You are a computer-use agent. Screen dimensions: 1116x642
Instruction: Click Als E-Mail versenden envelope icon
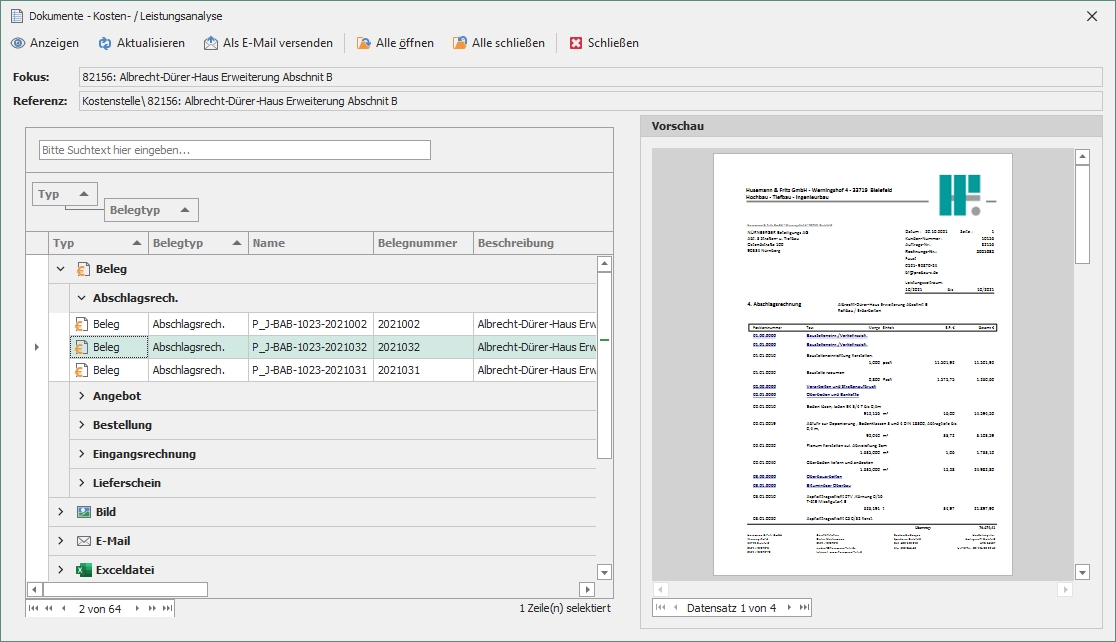click(211, 43)
